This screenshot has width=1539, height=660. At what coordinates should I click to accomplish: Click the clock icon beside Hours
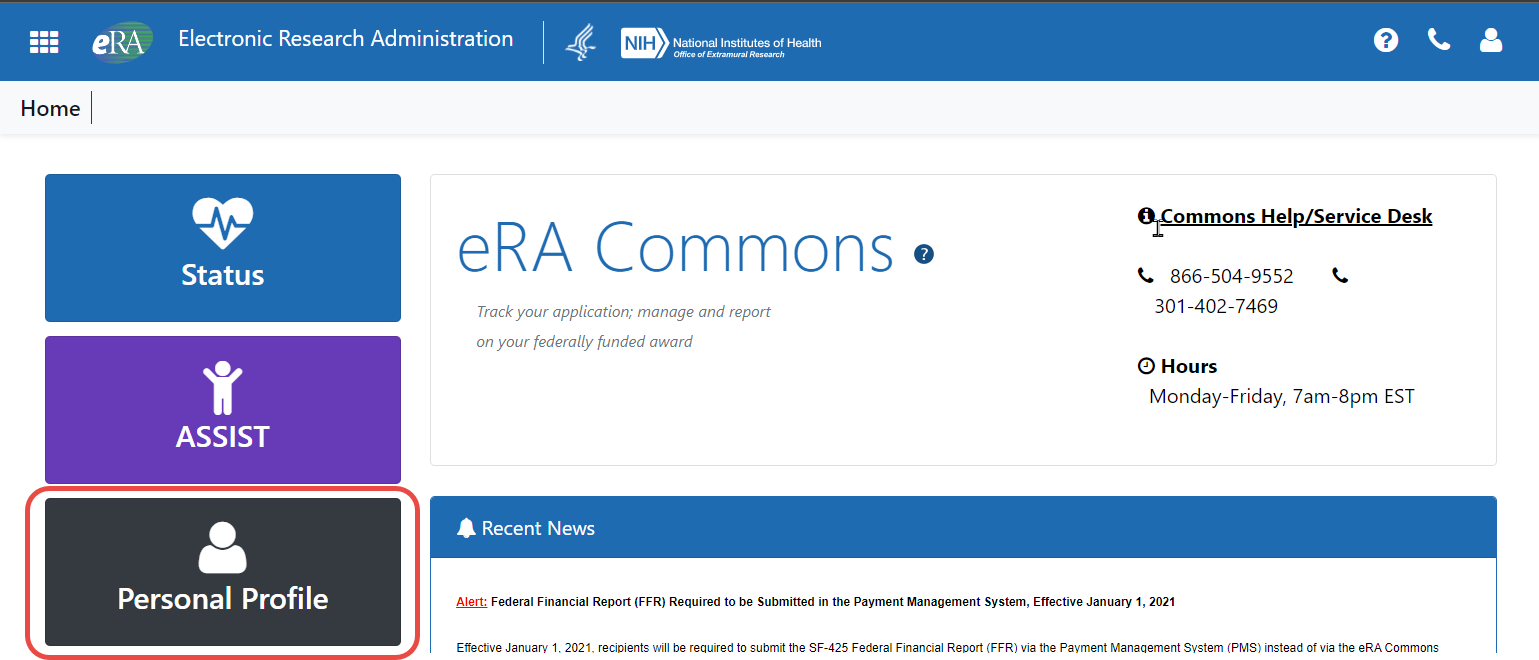[1146, 366]
